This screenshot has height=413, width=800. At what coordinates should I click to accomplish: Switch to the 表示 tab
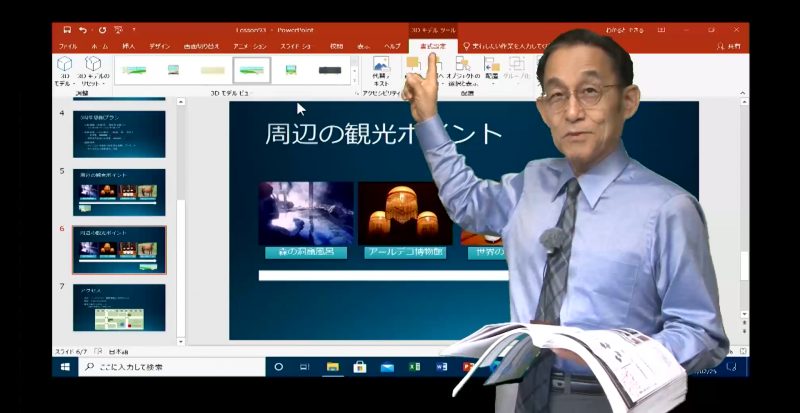click(363, 46)
